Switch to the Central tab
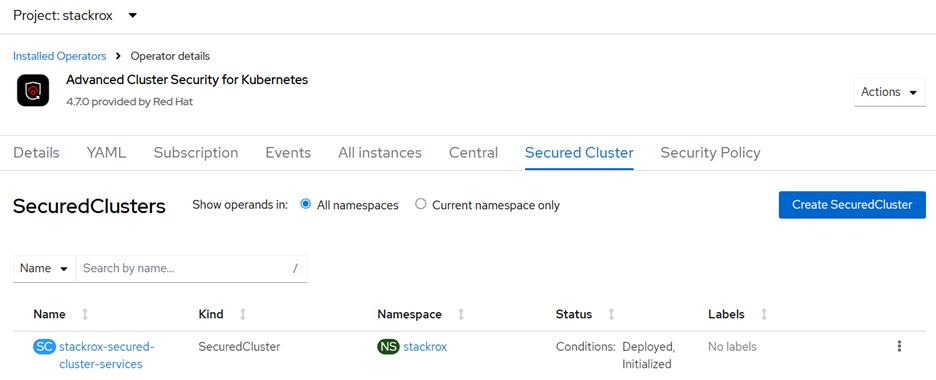Image resolution: width=936 pixels, height=380 pixels. [x=473, y=153]
